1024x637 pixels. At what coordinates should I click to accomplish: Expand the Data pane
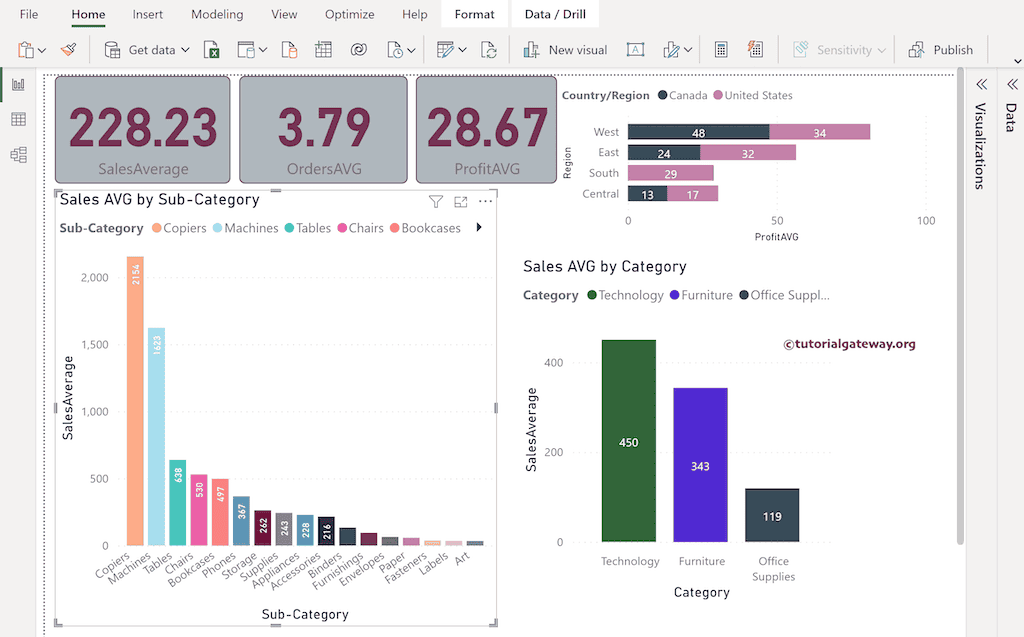pyautogui.click(x=1012, y=85)
